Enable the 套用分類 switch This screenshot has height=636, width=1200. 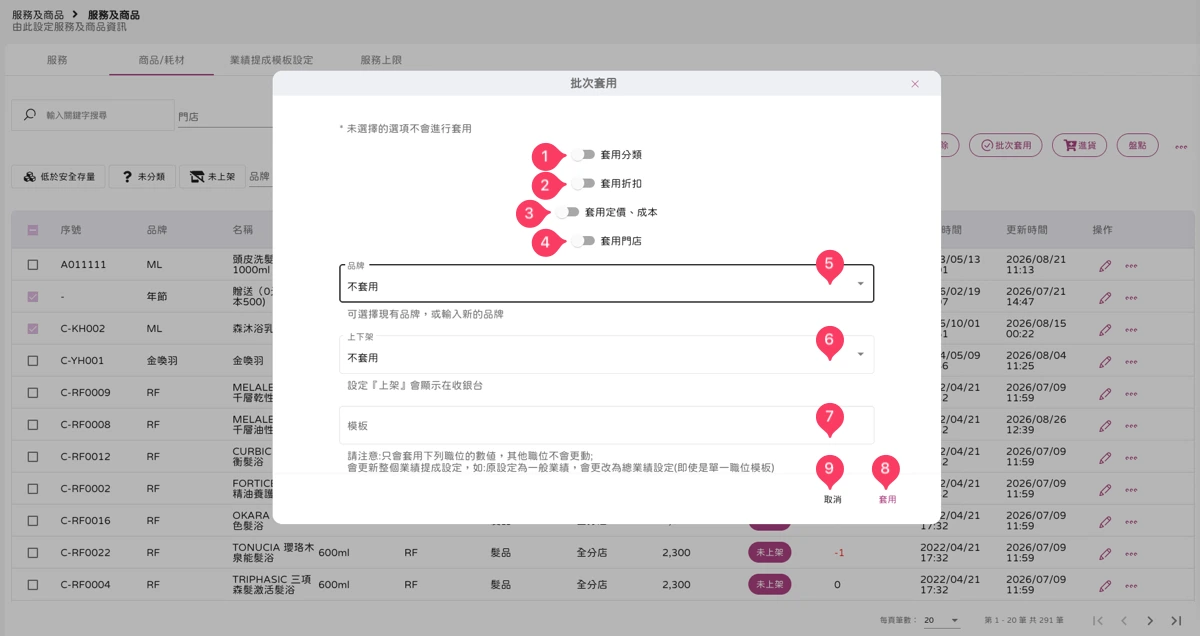(x=584, y=155)
